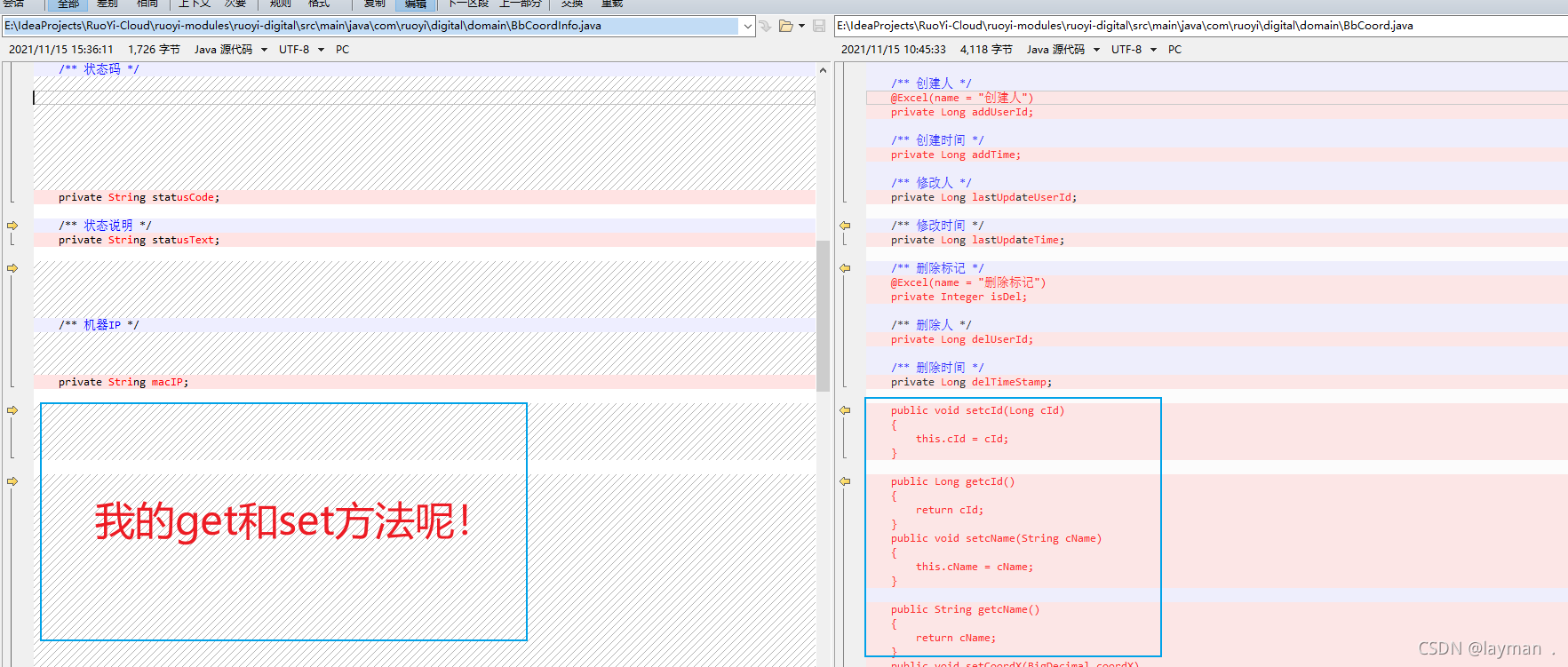Click the line private Long delTimeStamp;

click(971, 382)
